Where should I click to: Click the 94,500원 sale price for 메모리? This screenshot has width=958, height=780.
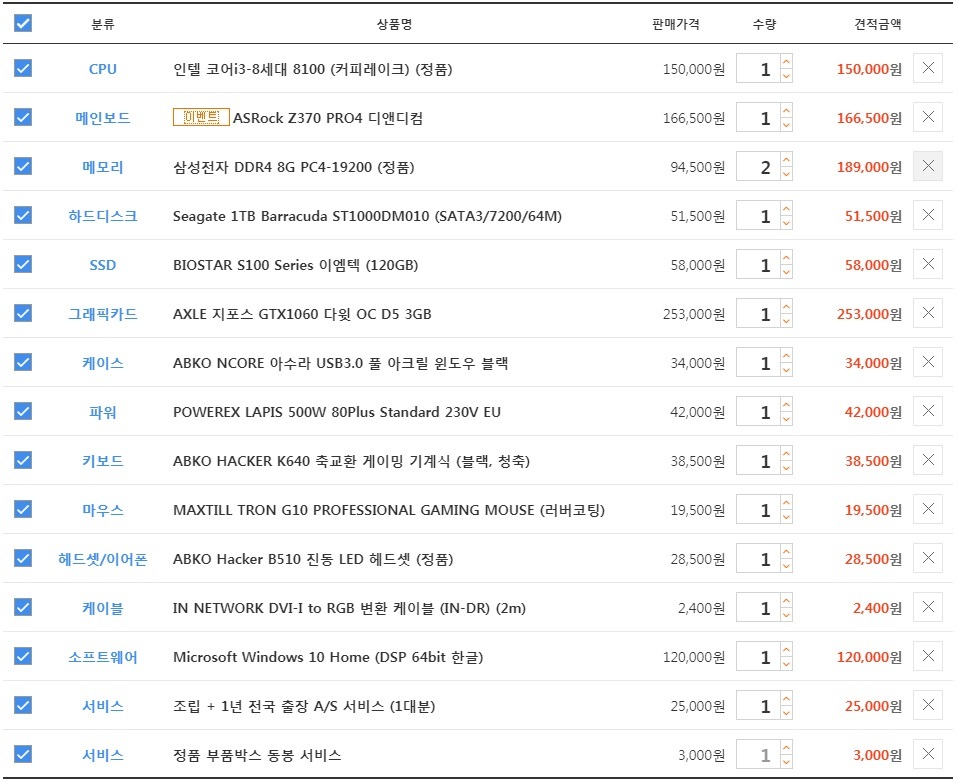coord(698,167)
